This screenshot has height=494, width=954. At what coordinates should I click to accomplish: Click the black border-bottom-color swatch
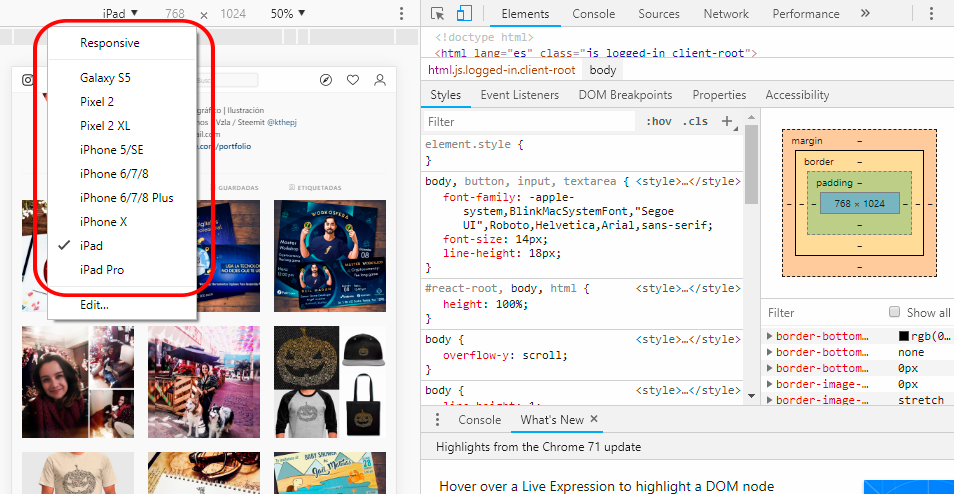pyautogui.click(x=904, y=336)
